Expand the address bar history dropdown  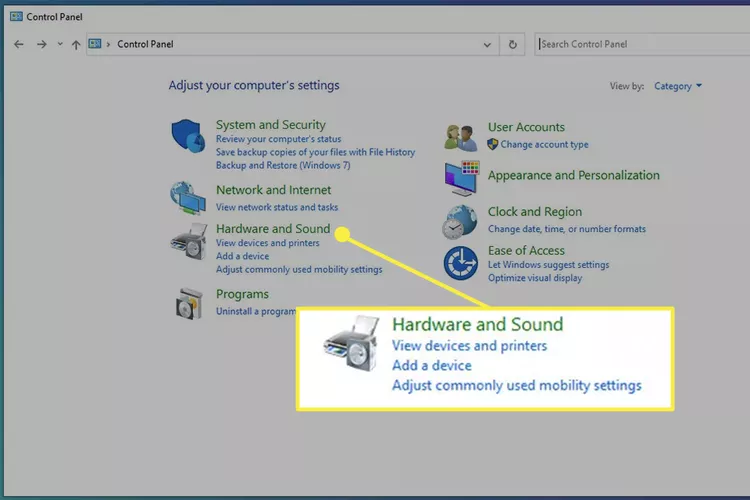tap(487, 45)
